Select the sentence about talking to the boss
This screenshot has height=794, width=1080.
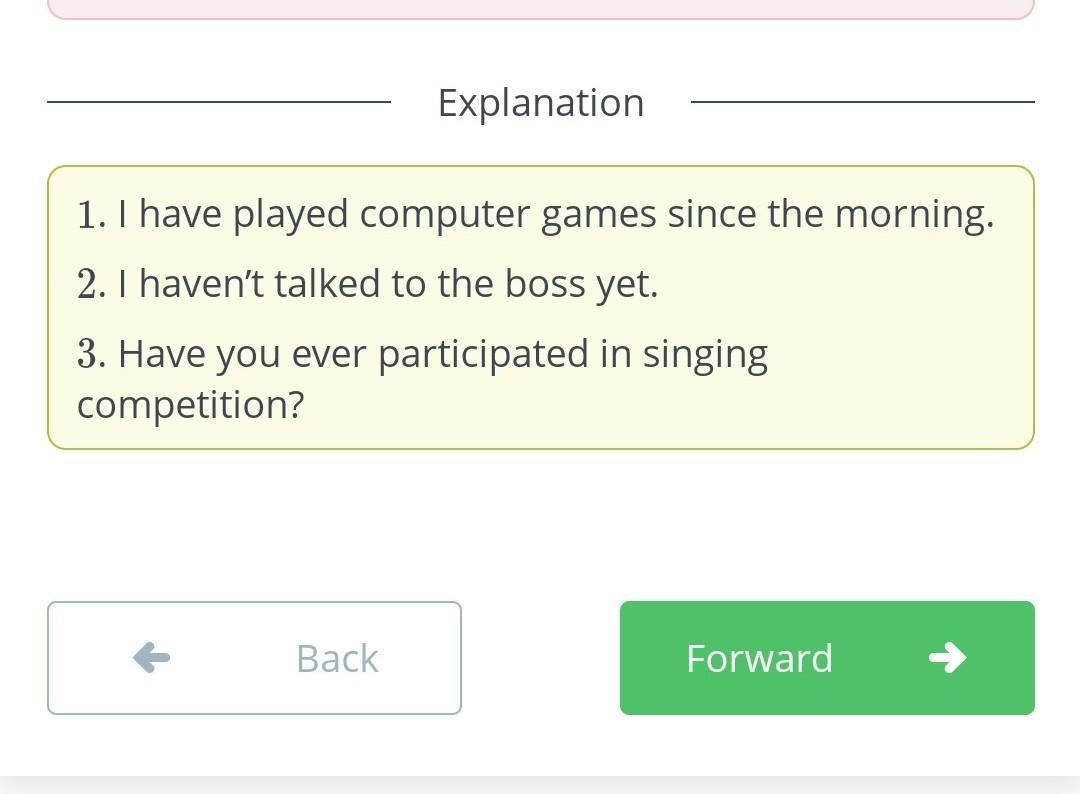[368, 284]
